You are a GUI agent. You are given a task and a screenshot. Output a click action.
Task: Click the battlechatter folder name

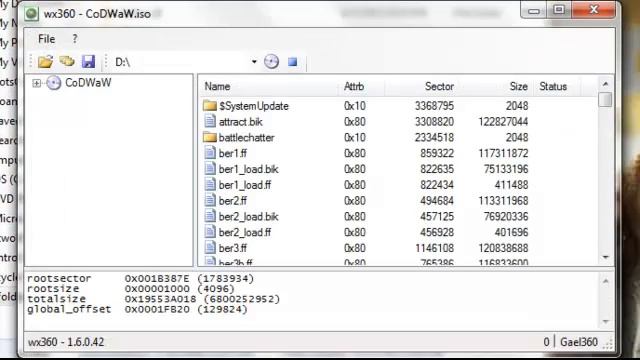[247, 138]
